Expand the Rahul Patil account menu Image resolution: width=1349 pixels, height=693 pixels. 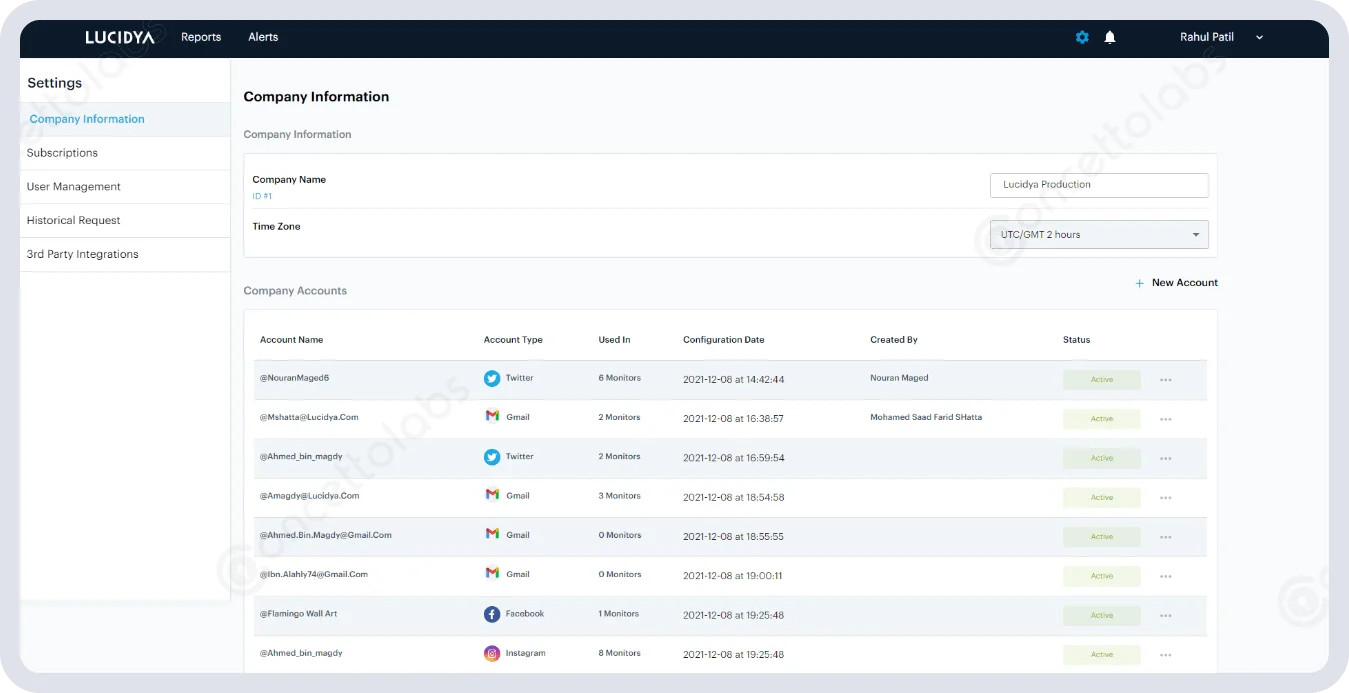1258,37
